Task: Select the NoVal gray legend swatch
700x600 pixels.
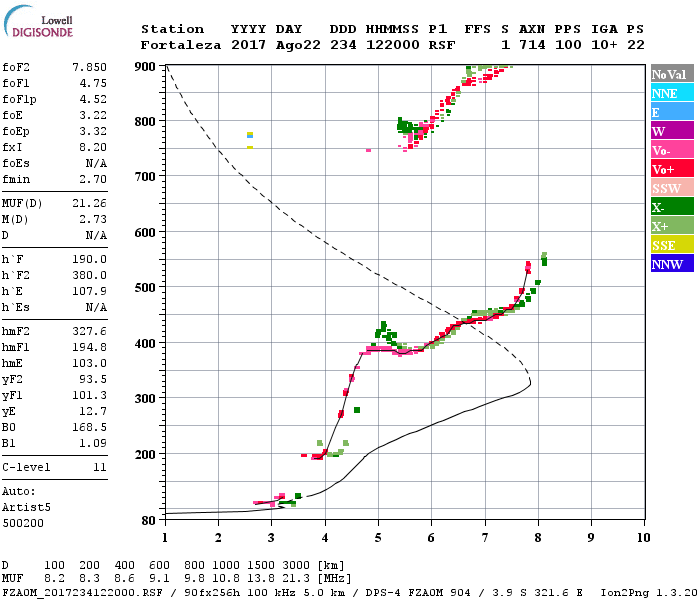Action: click(x=672, y=74)
